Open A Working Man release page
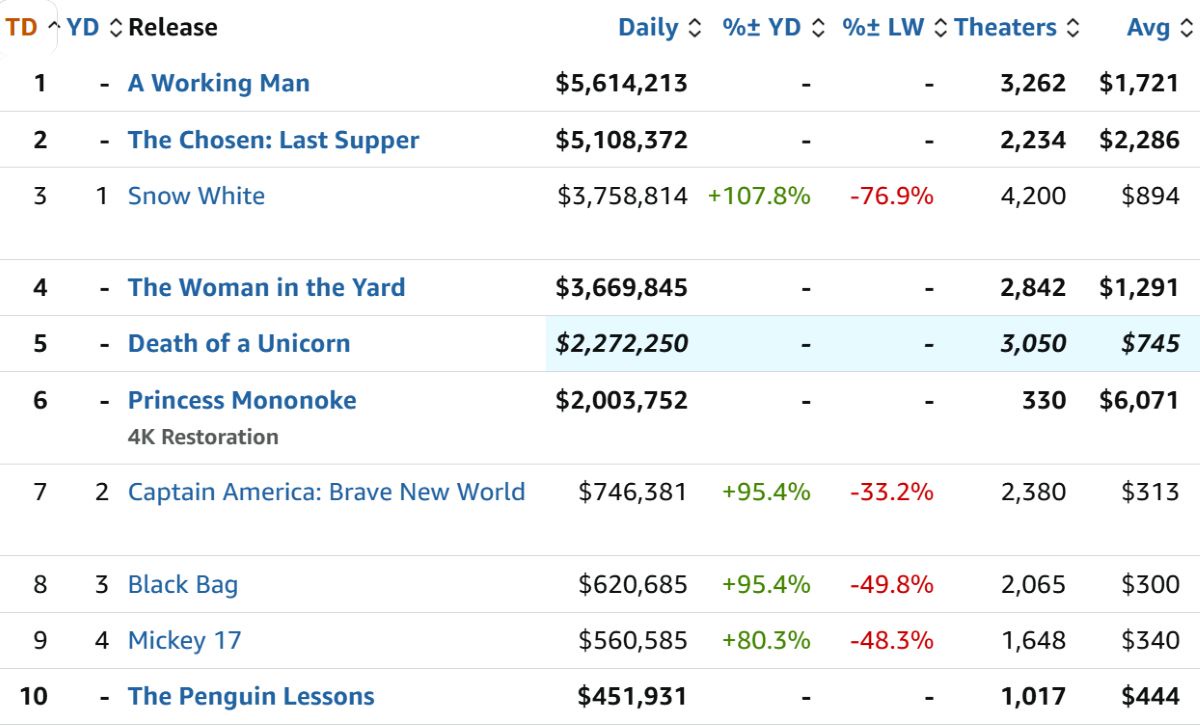 [219, 83]
